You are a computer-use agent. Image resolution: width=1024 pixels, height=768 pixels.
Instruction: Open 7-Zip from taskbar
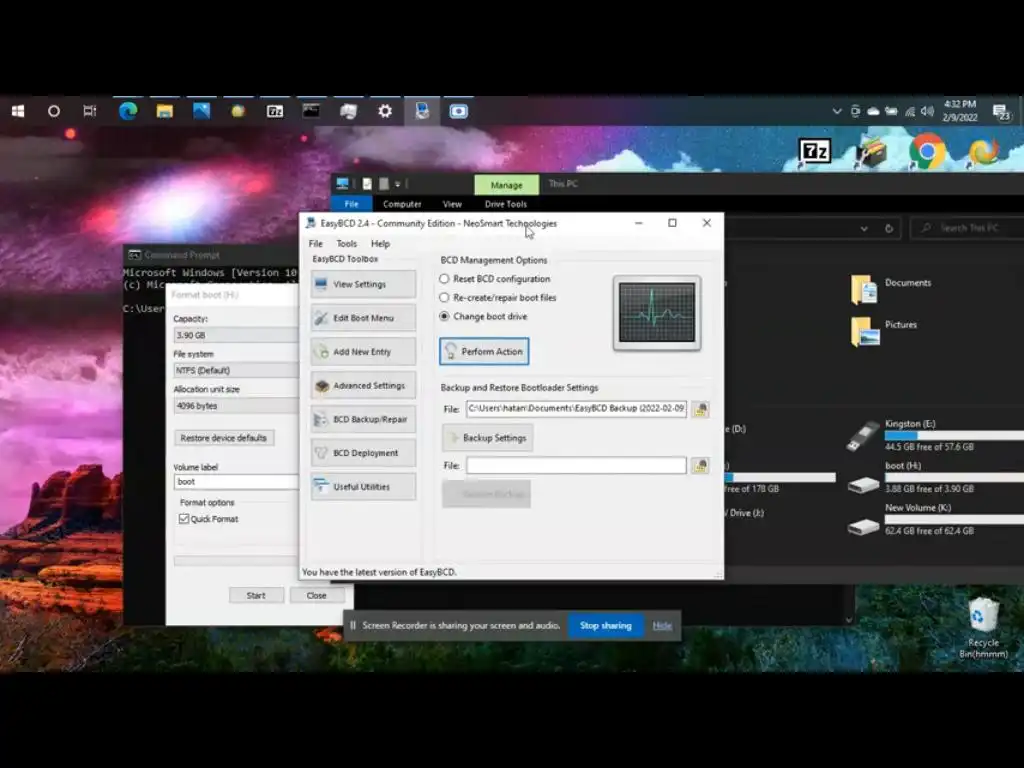tap(275, 112)
